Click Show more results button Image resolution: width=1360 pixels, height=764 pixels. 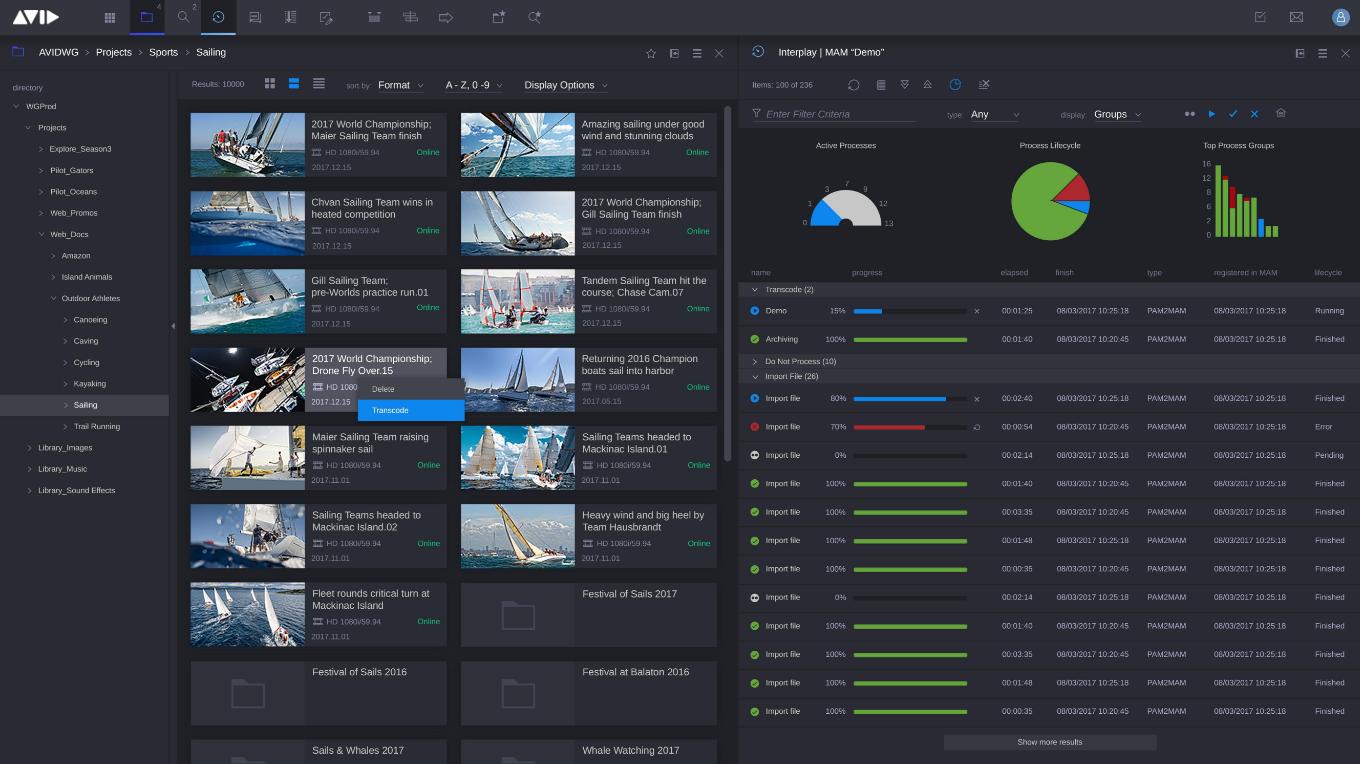coord(1049,742)
